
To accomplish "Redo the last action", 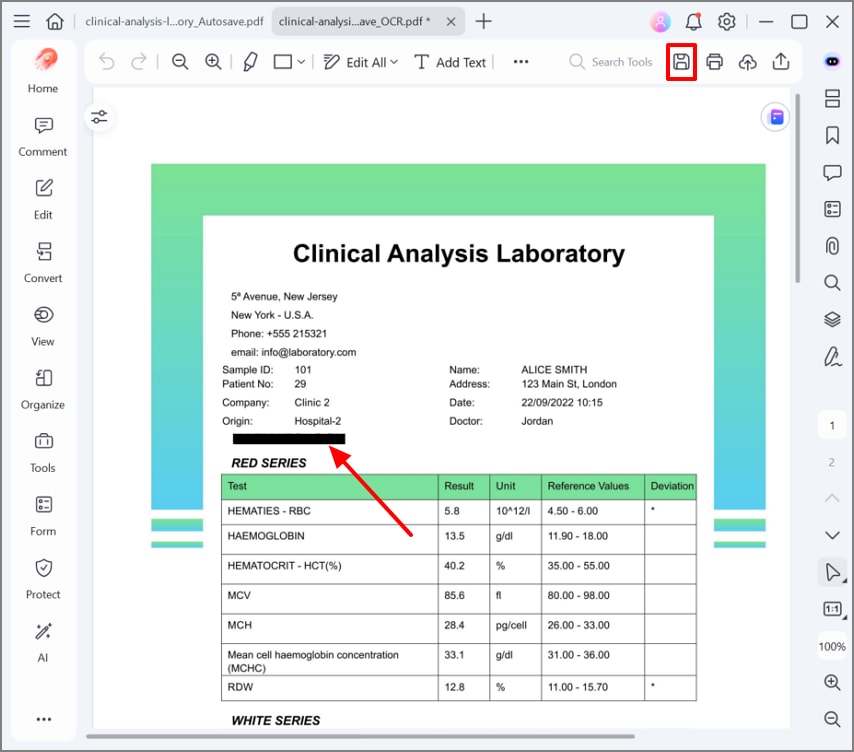I will [x=139, y=62].
